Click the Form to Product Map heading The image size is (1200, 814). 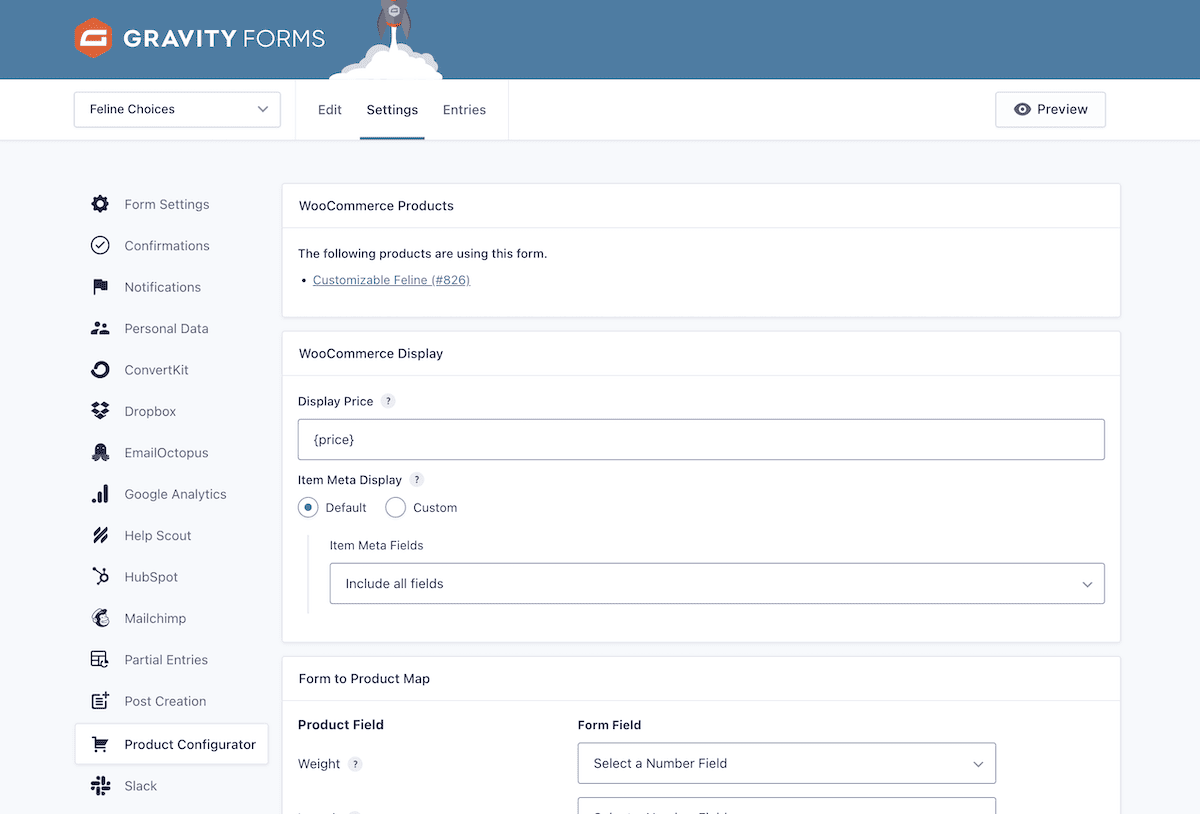pos(364,679)
